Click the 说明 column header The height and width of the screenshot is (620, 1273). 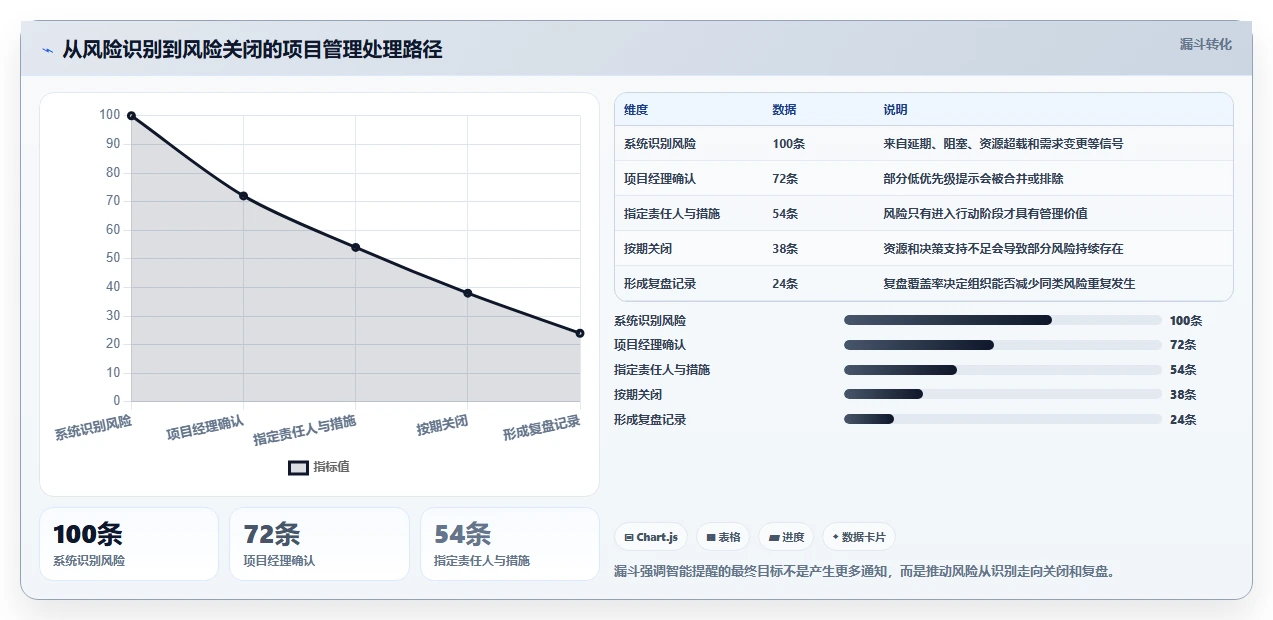895,110
